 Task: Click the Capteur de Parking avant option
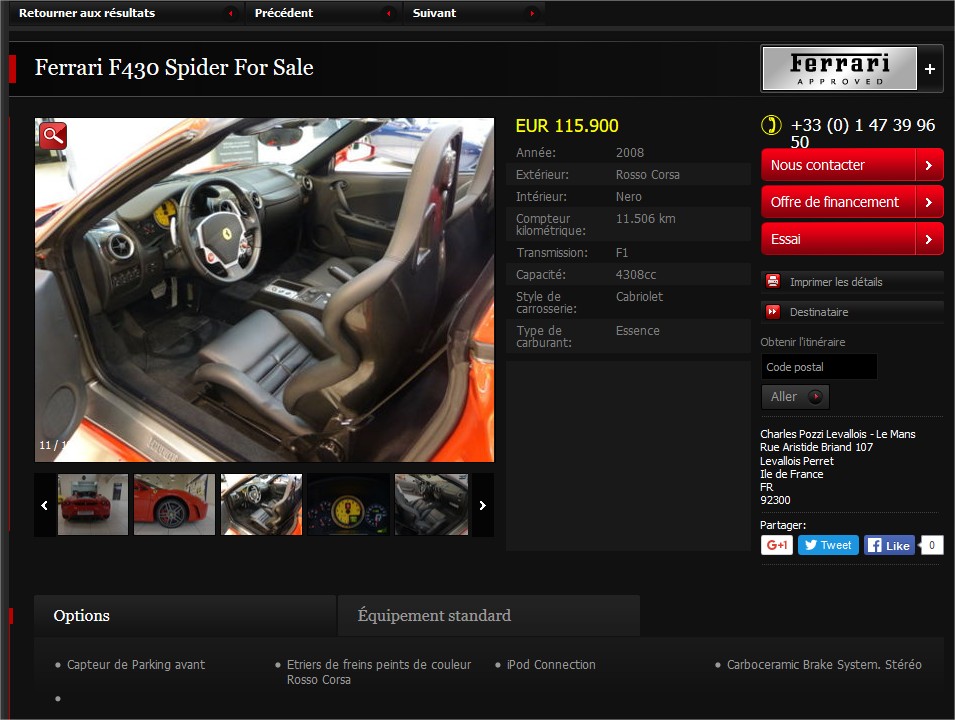(x=136, y=665)
